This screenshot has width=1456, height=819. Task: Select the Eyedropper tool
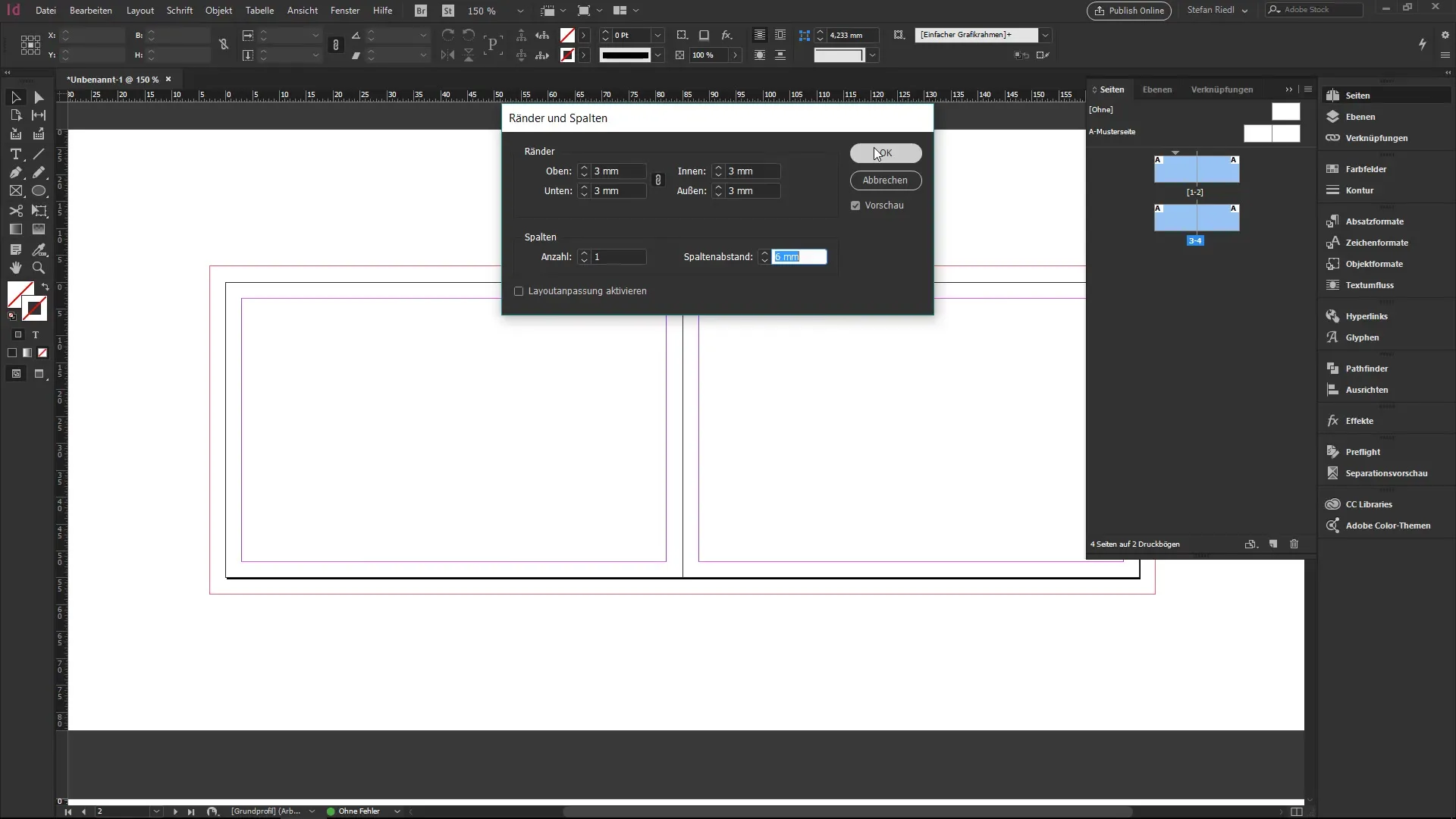coord(39,249)
